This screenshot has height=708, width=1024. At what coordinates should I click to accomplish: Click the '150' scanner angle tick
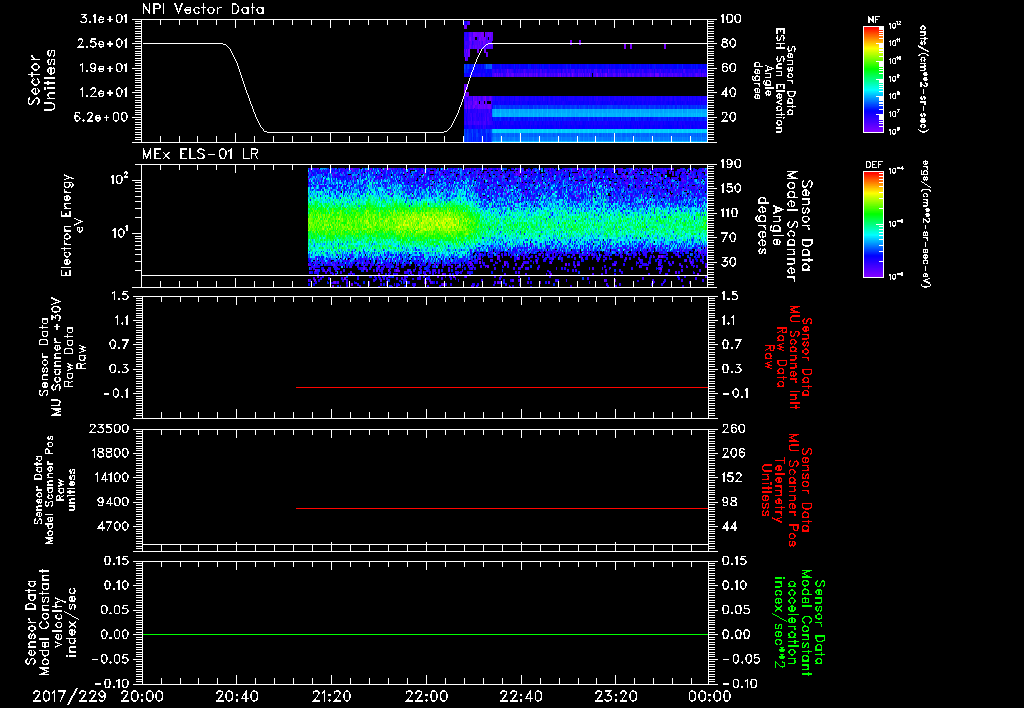[731, 189]
